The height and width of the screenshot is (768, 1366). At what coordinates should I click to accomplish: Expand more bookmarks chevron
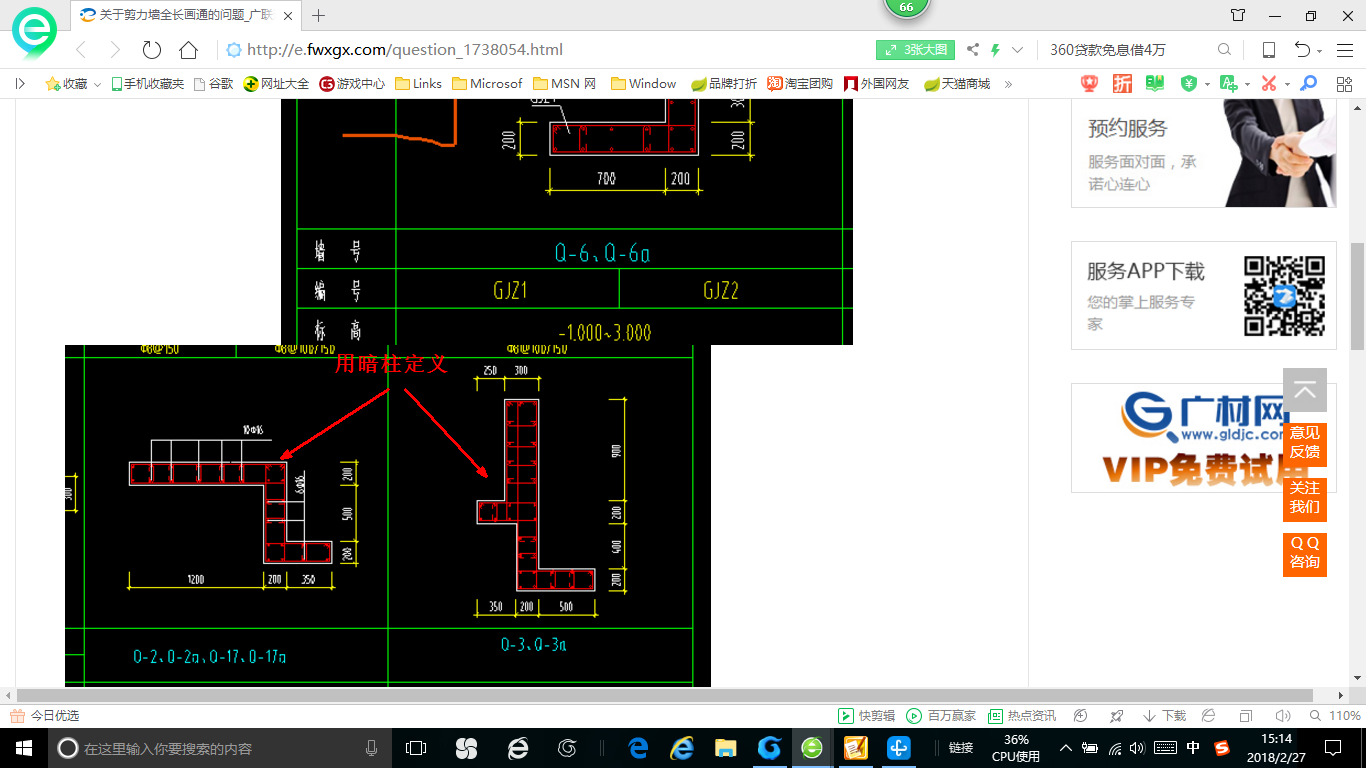(x=1008, y=84)
